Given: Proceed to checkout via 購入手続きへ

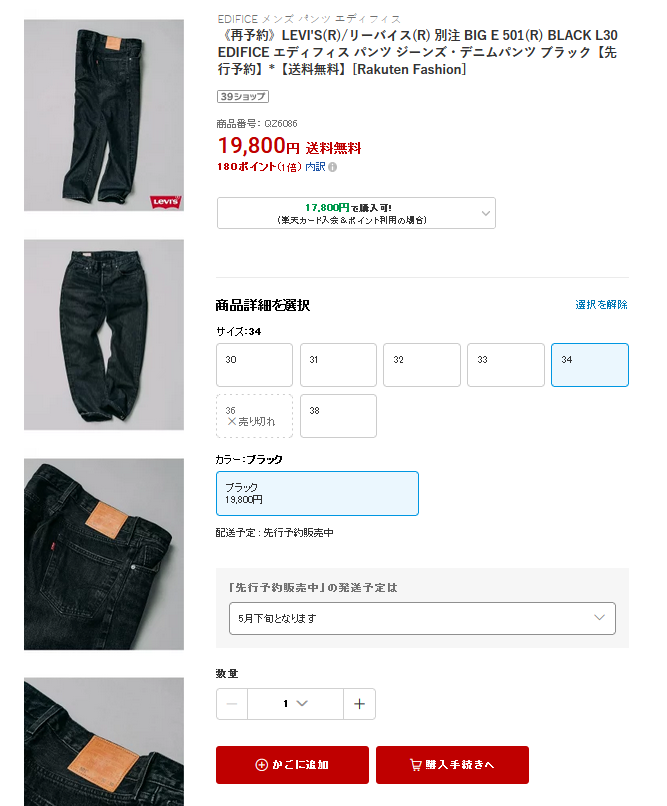Looking at the screenshot, I should (x=452, y=765).
